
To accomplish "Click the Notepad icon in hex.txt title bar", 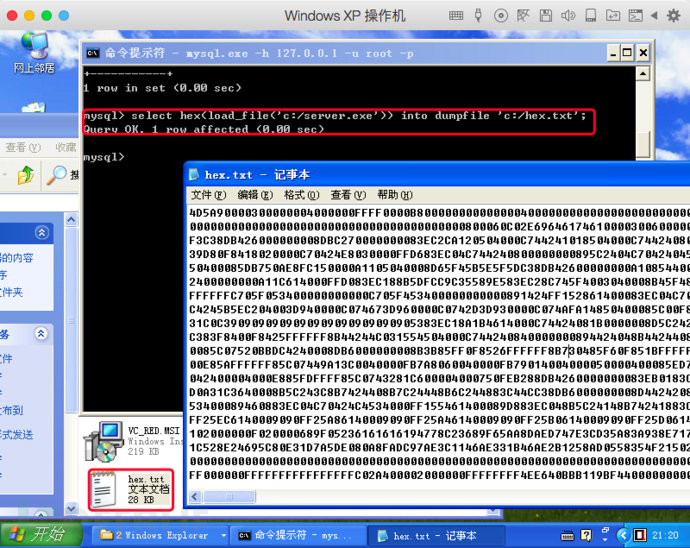I will [194, 175].
